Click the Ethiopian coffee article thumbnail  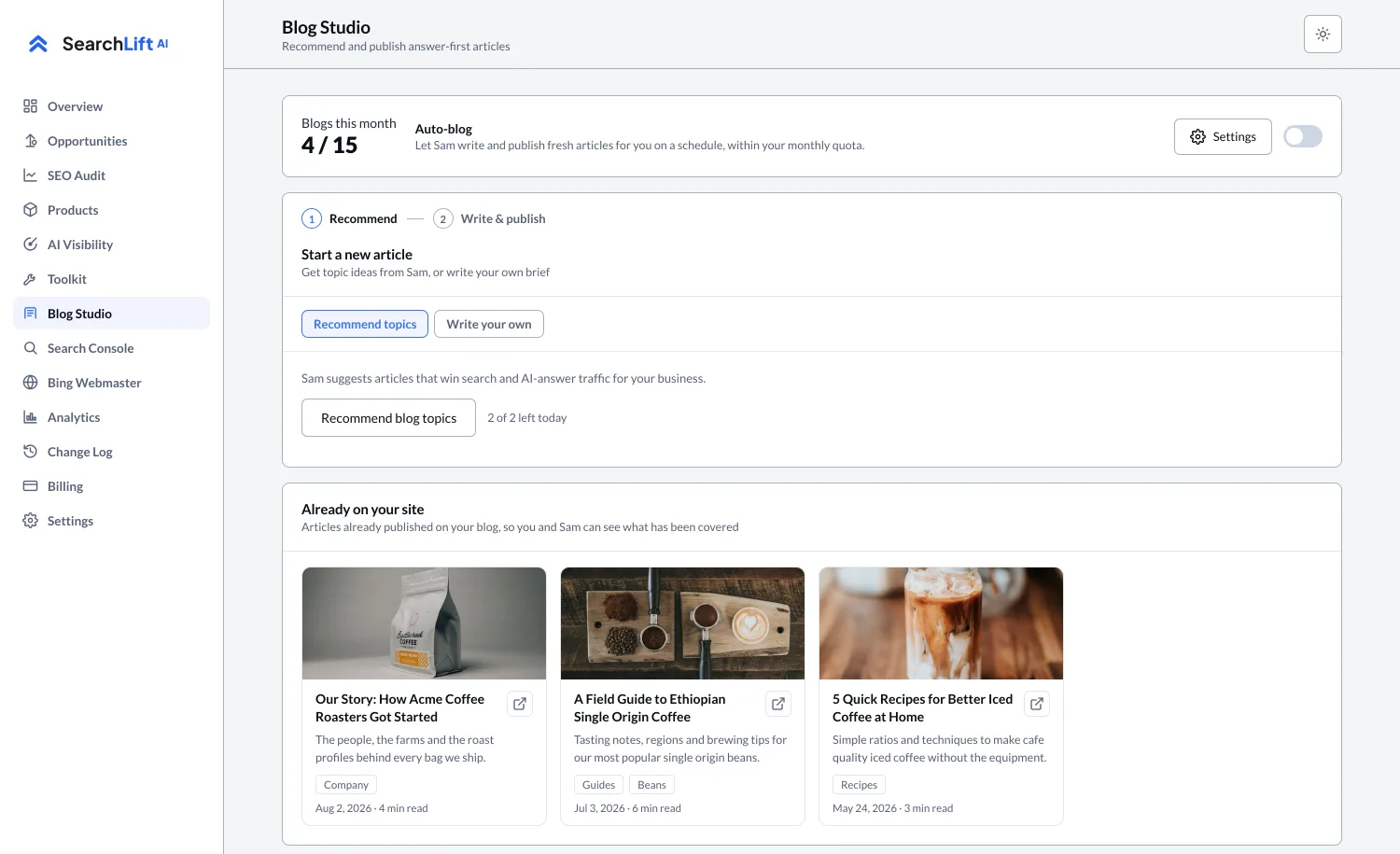682,623
